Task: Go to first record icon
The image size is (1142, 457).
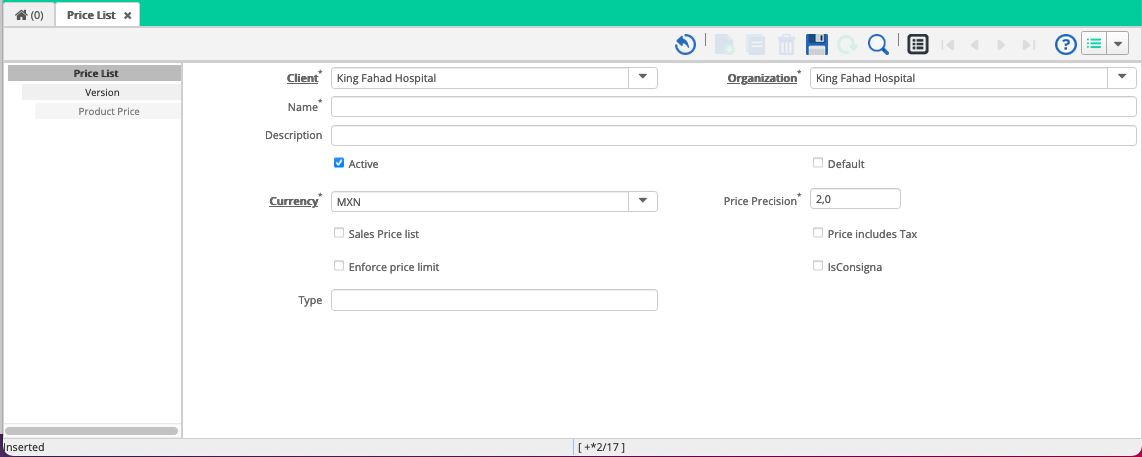Action: (x=948, y=45)
